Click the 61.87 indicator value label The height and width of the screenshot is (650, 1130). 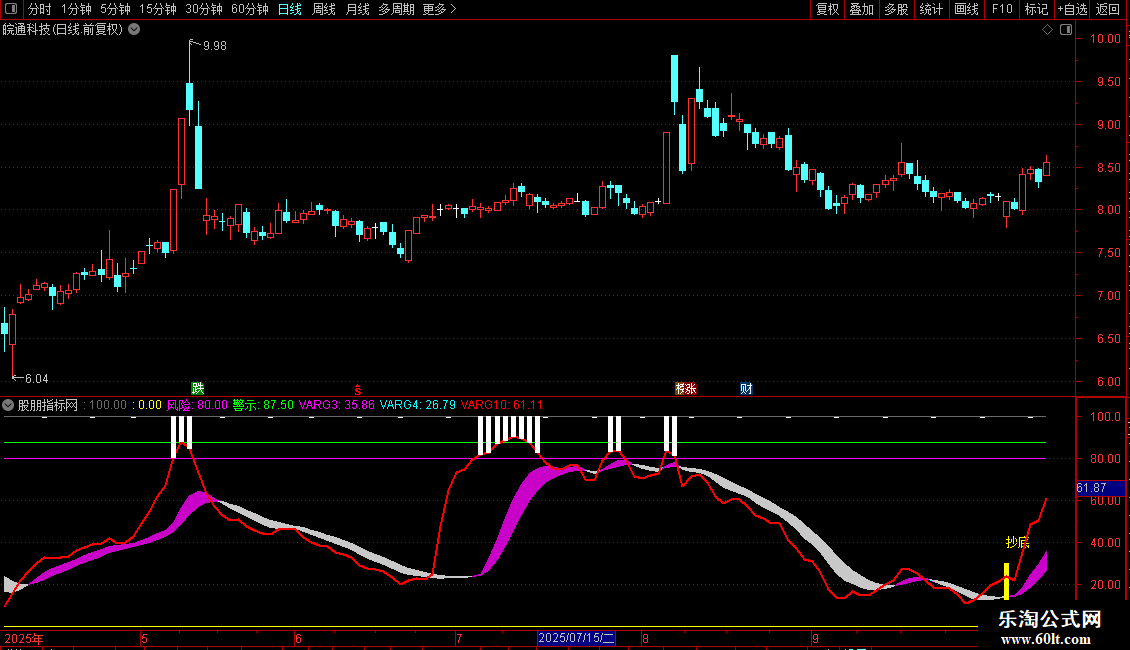(x=1090, y=487)
